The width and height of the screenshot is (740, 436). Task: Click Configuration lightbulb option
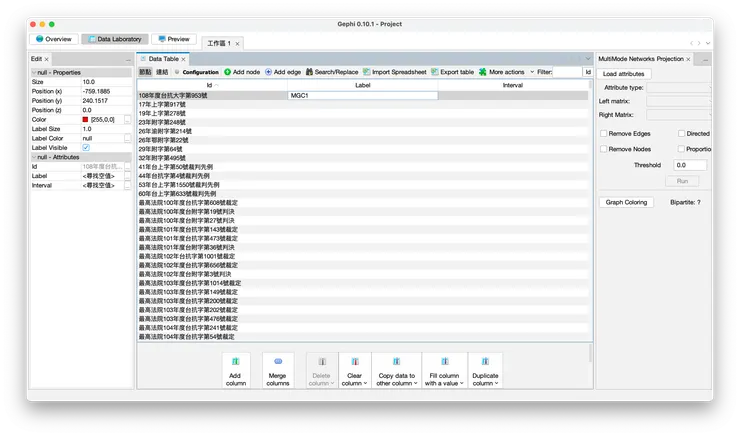pyautogui.click(x=196, y=72)
